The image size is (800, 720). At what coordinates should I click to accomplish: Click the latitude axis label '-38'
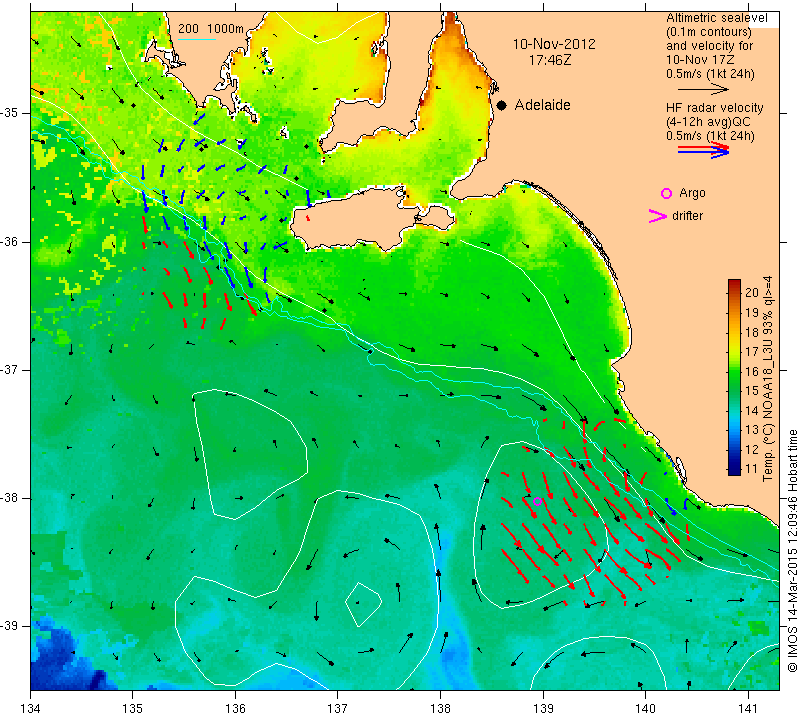[x=10, y=498]
